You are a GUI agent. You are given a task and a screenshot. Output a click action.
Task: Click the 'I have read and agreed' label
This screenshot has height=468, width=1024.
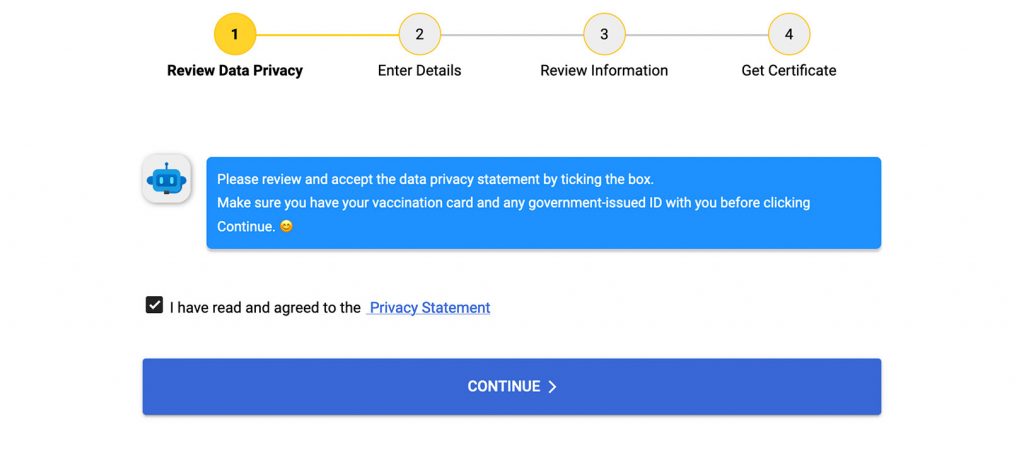click(x=265, y=307)
